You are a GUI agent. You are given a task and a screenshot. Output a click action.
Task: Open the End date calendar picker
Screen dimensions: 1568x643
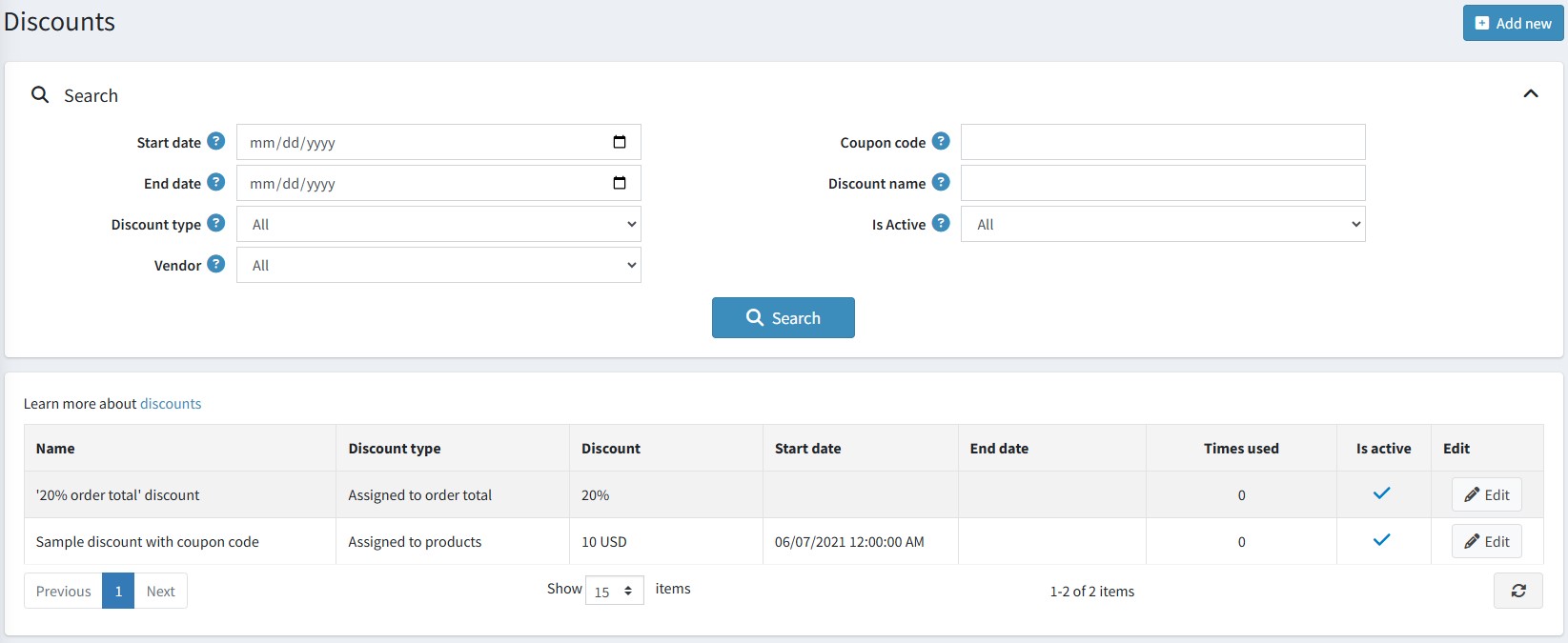tap(620, 183)
